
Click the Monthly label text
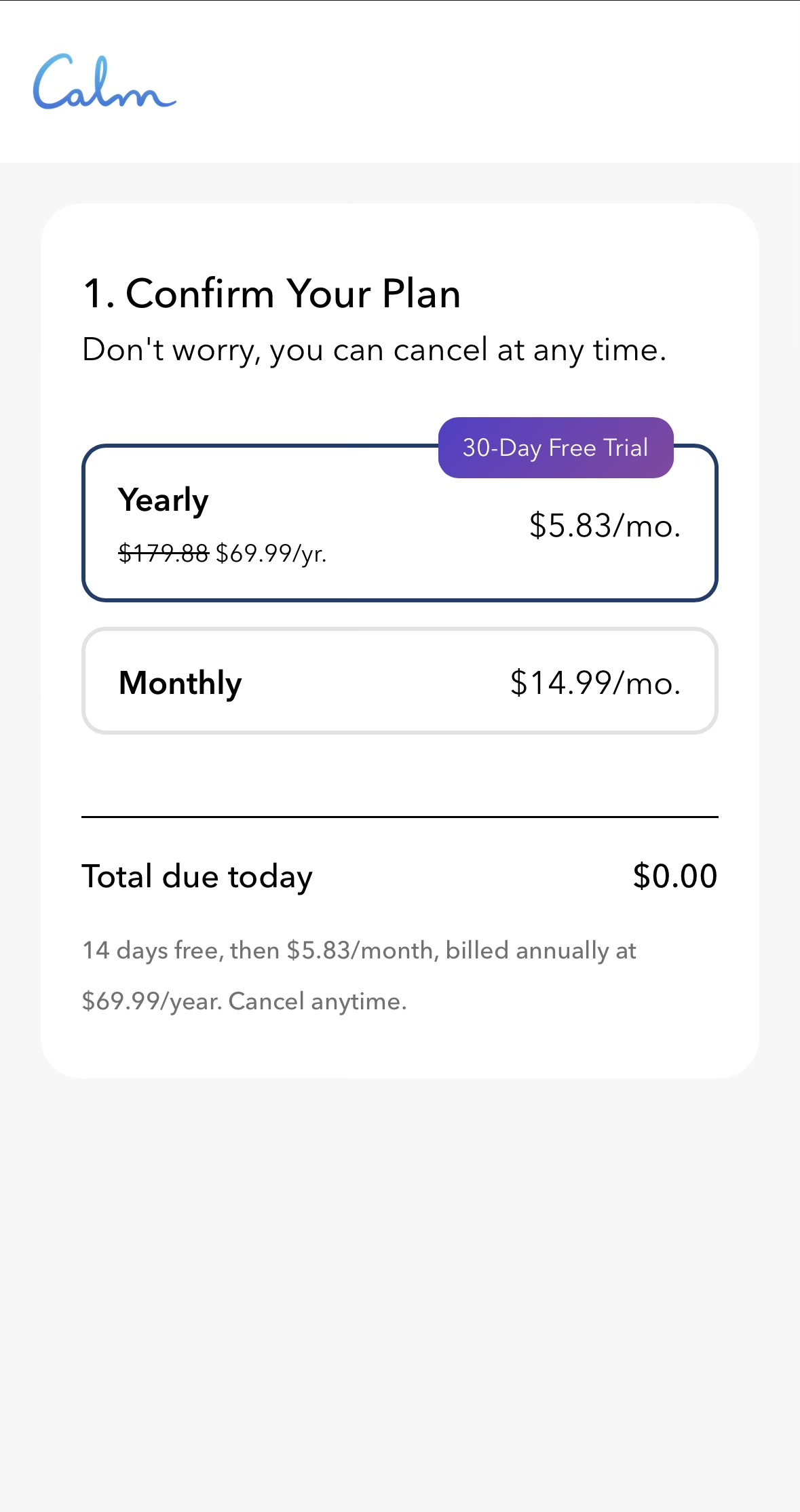point(180,683)
